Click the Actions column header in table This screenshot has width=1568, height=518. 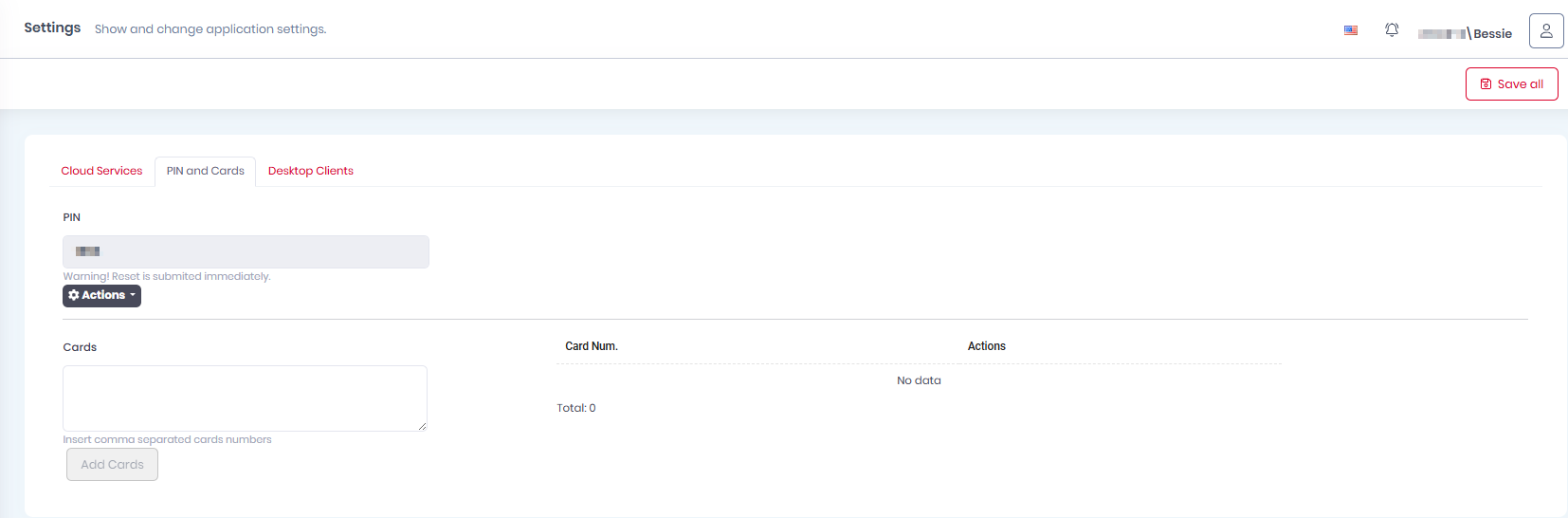click(986, 347)
